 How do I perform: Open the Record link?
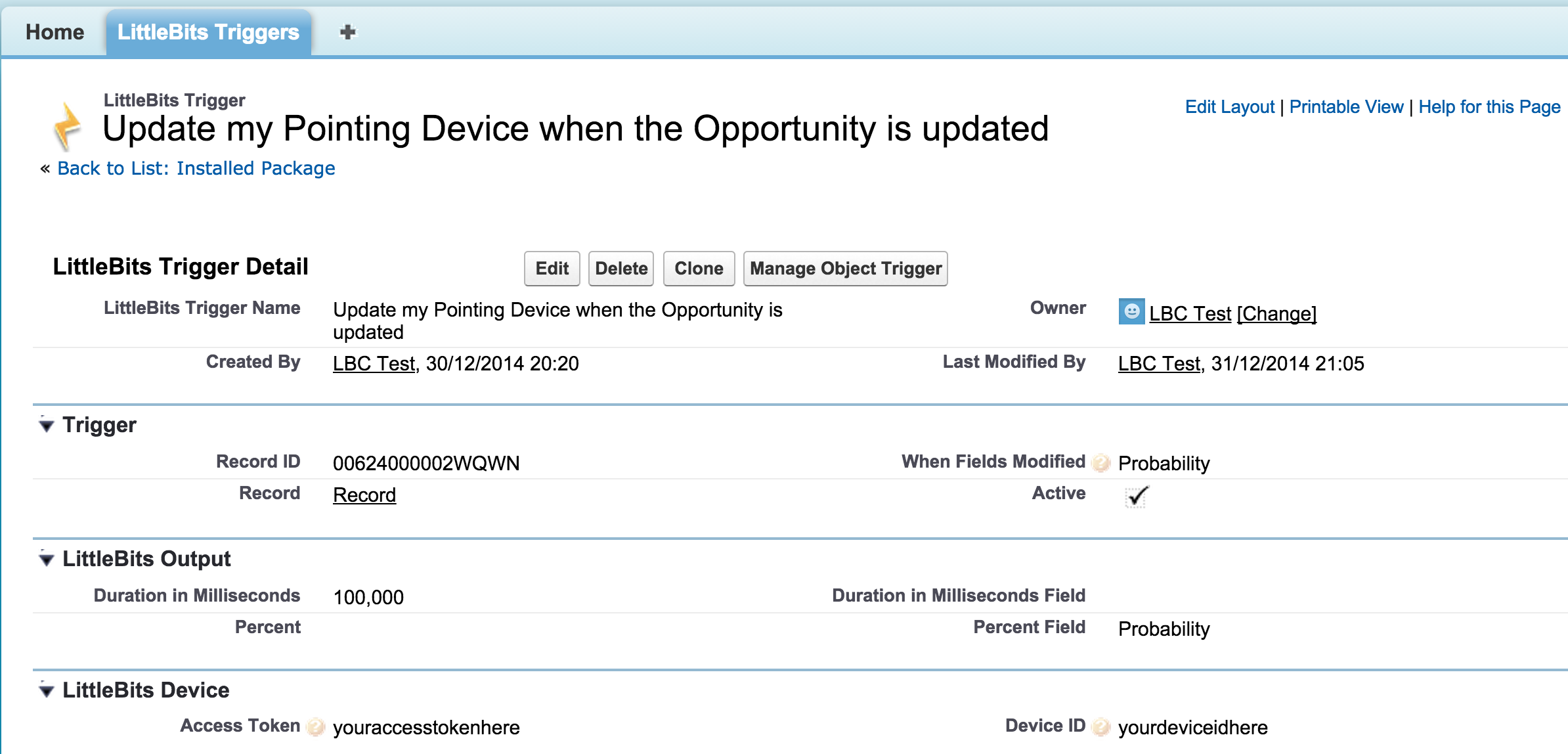click(x=364, y=495)
